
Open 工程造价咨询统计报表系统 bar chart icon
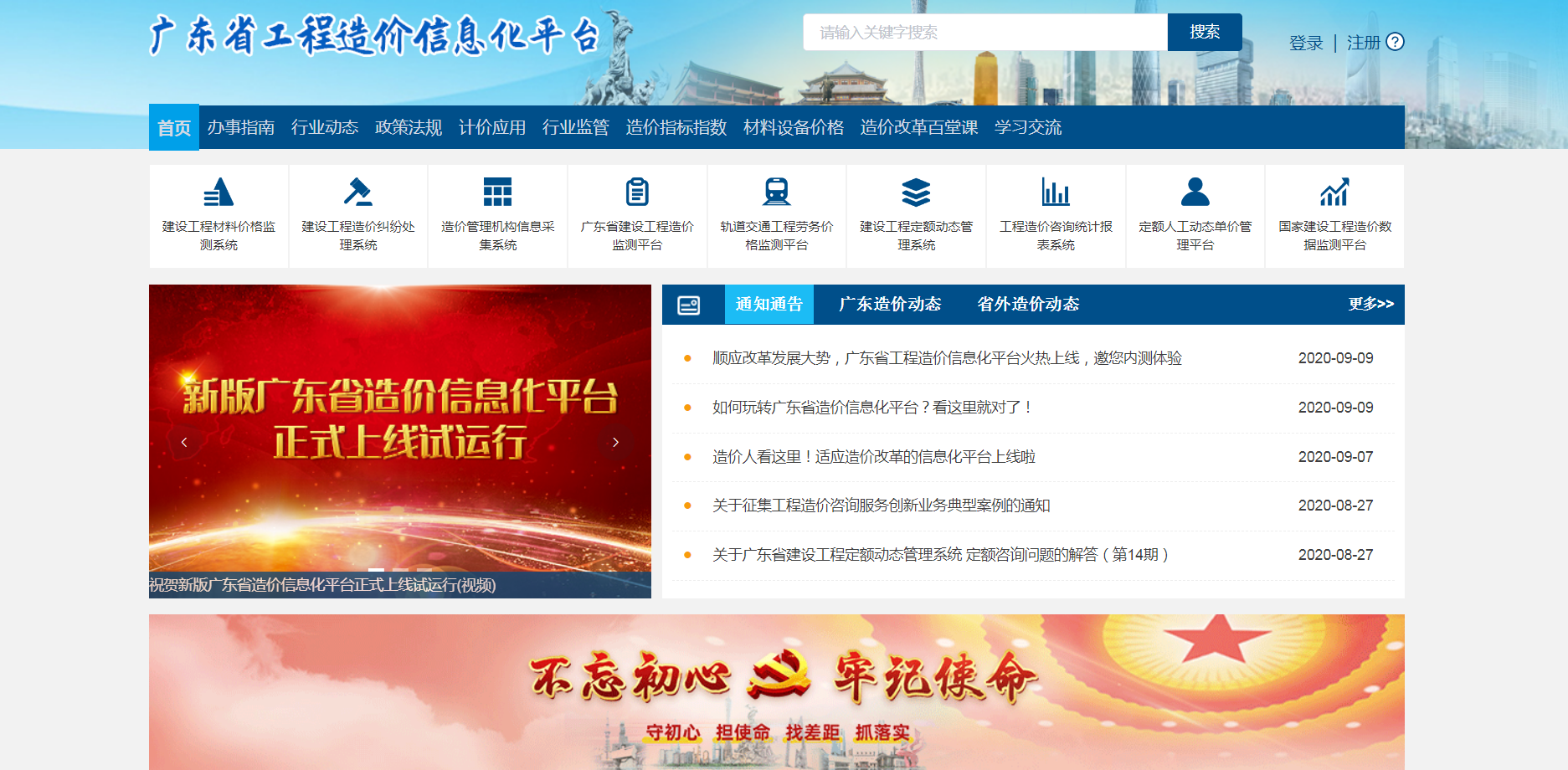click(x=1056, y=192)
